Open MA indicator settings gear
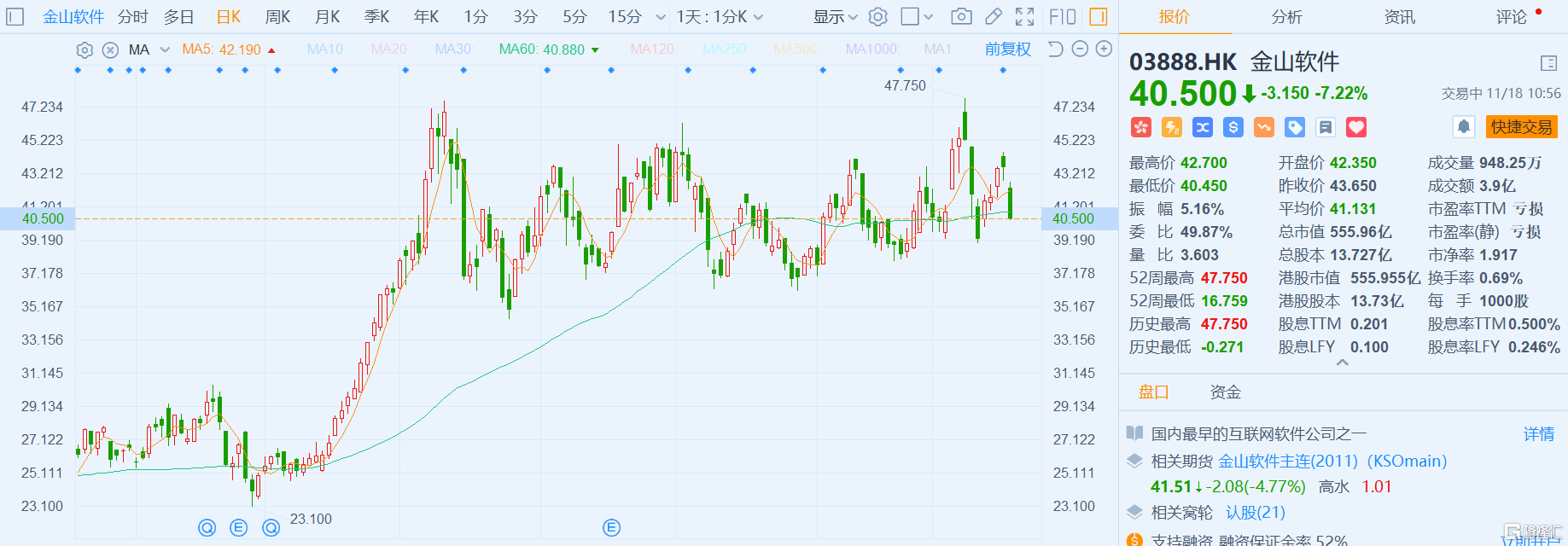This screenshot has height=546, width=1568. coord(85,49)
